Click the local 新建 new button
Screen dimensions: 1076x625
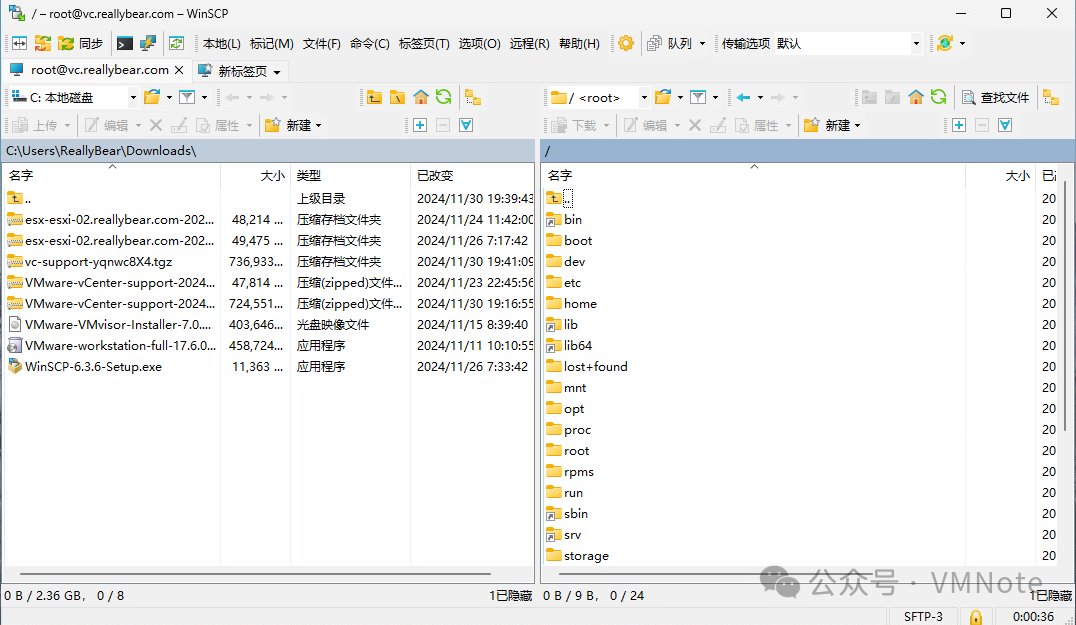289,126
